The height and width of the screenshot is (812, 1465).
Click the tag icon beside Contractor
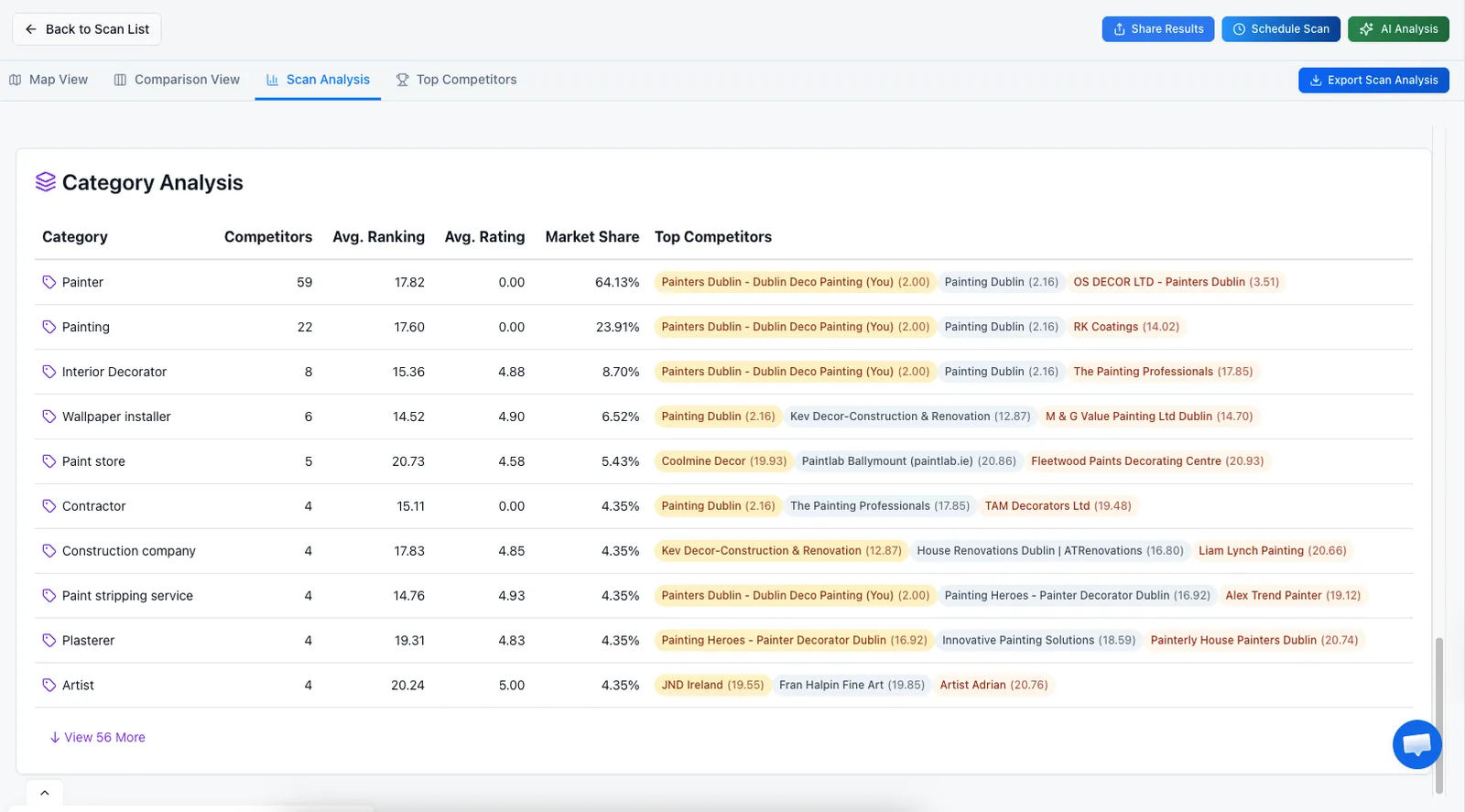[49, 506]
